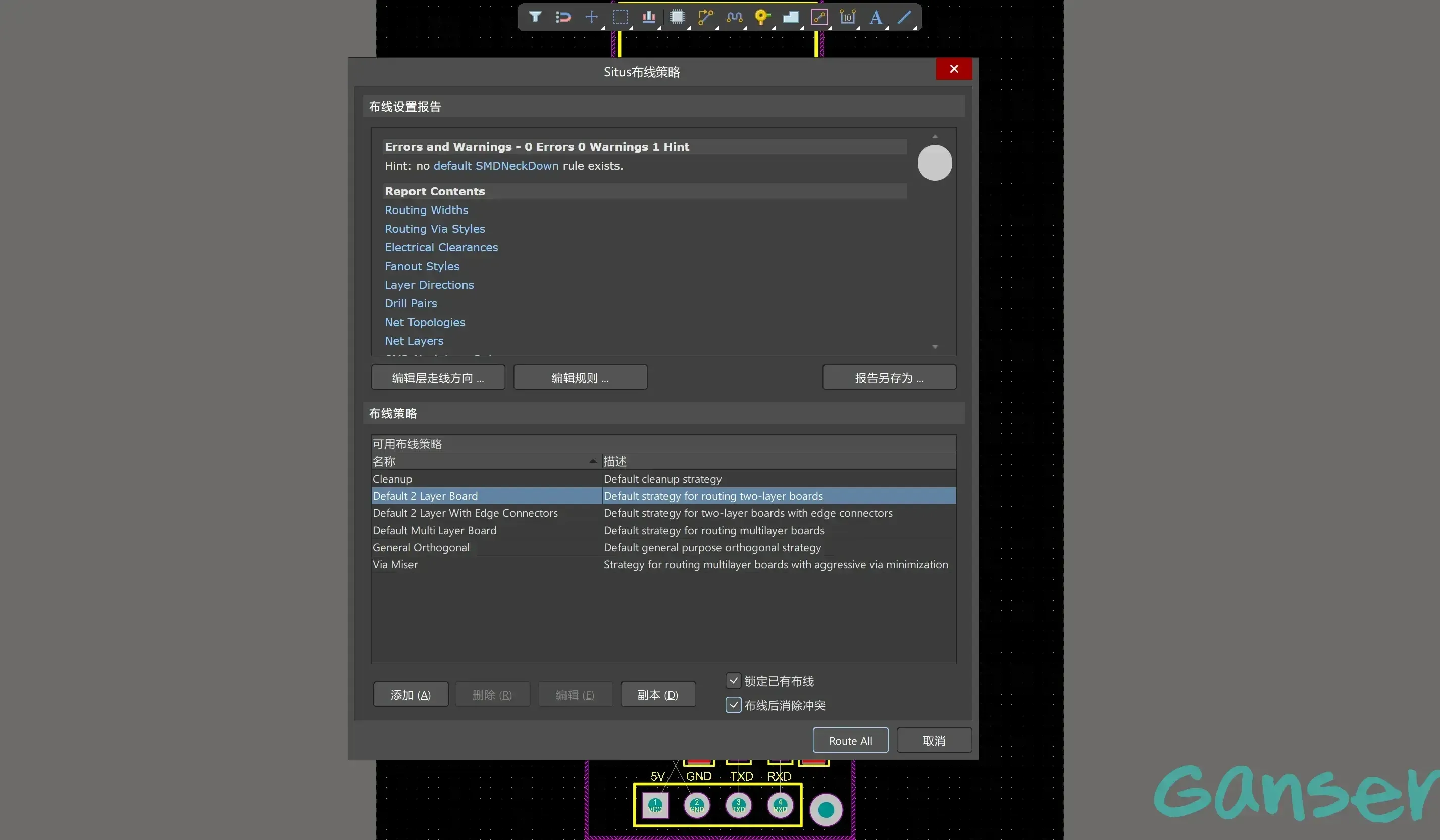Screen dimensions: 1440x840
Task: Click the report scrollbar up arrow
Action: (x=935, y=137)
